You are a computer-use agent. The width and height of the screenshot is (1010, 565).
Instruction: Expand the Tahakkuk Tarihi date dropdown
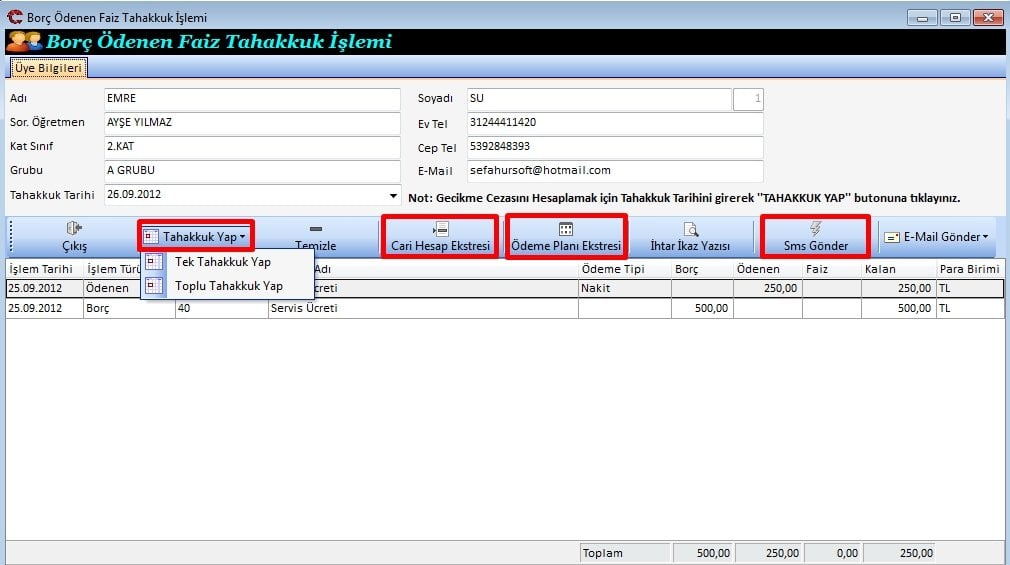click(x=393, y=196)
